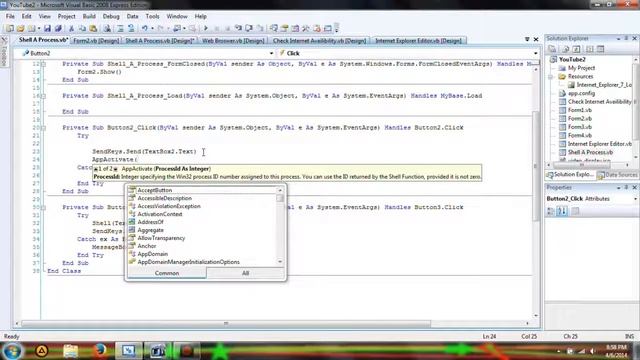The height and width of the screenshot is (360, 640).
Task: Open Button2_Click object dropdown in Properties
Action: (635, 199)
